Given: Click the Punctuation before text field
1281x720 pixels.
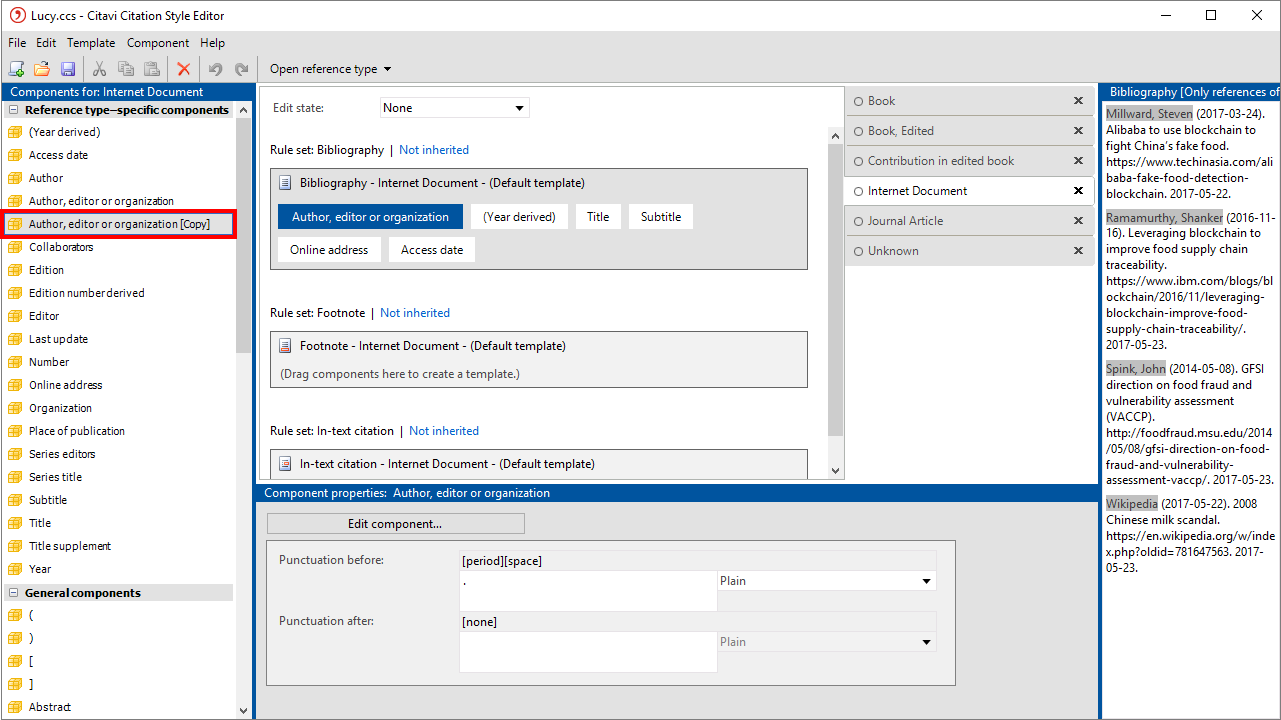Looking at the screenshot, I should (x=588, y=590).
